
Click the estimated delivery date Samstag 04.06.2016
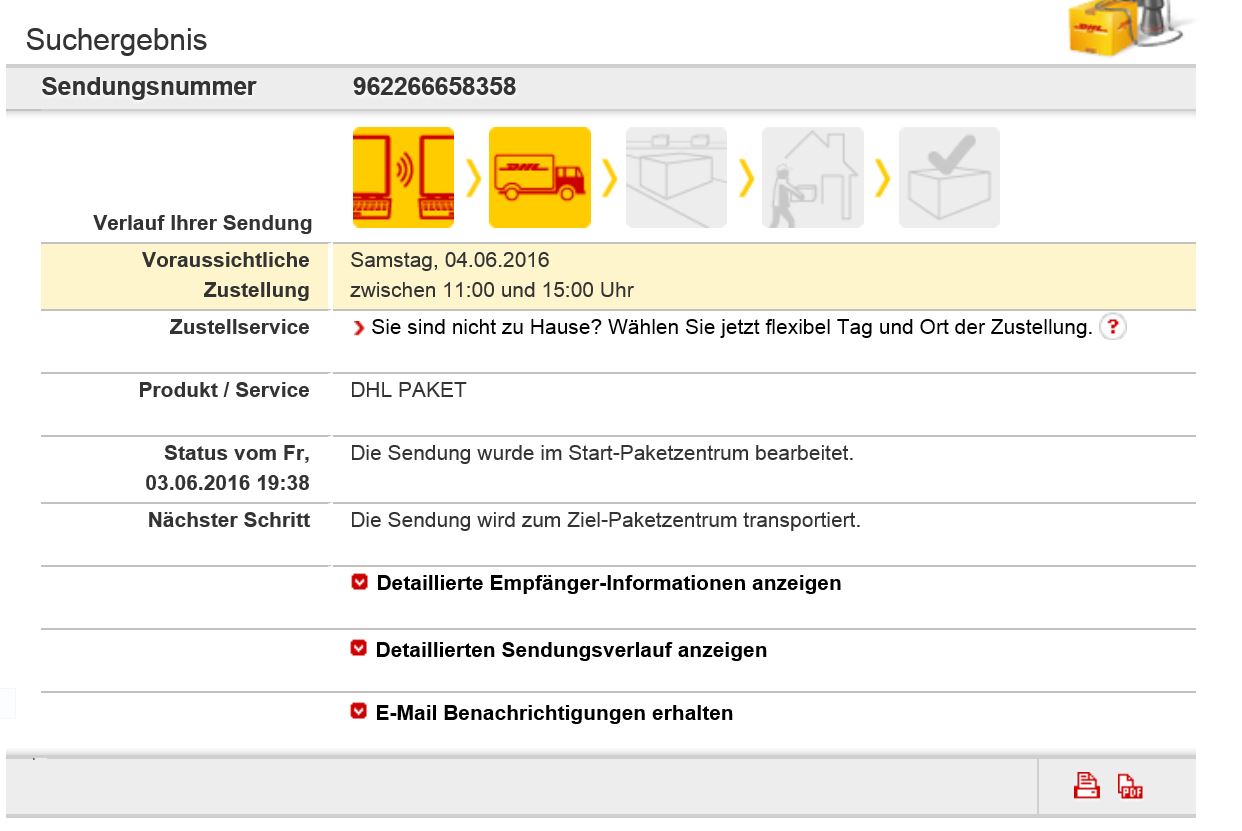pos(450,260)
